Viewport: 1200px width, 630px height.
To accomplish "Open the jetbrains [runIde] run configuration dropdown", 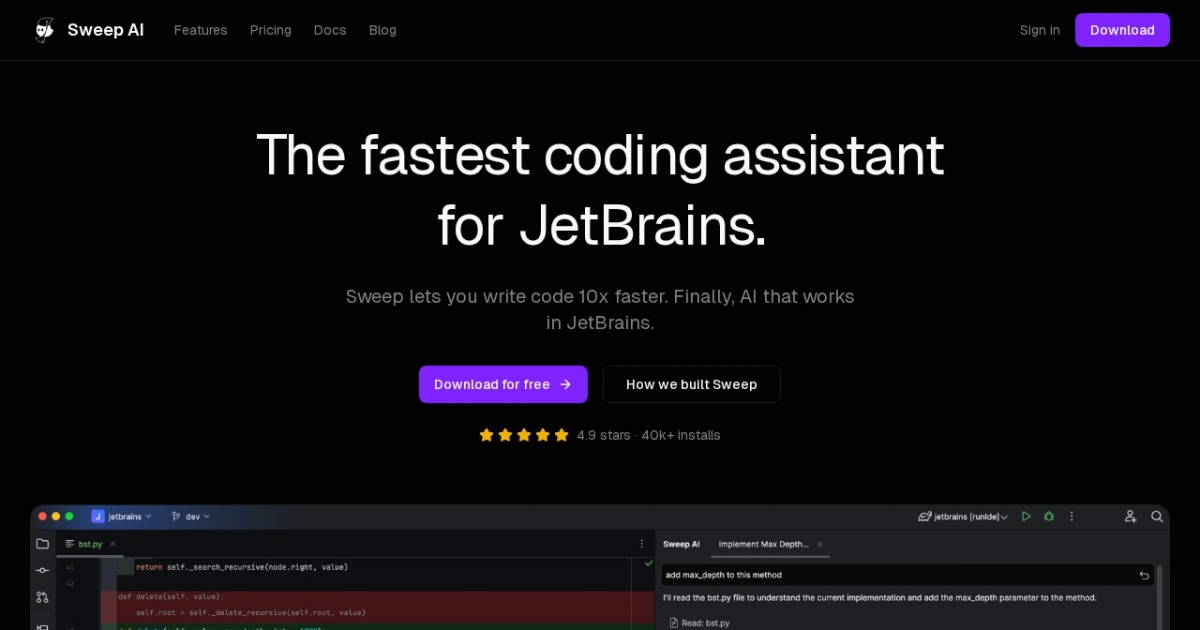I will coord(963,516).
